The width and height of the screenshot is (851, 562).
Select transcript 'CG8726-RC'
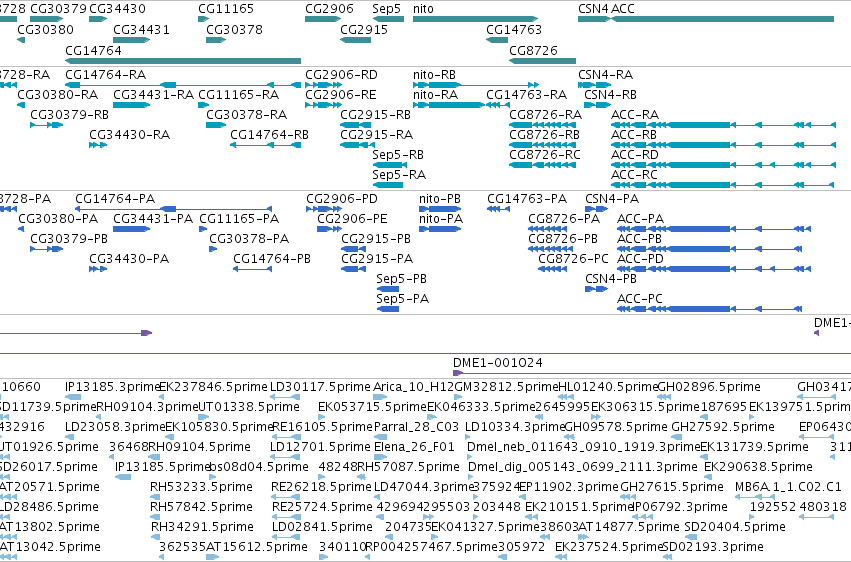tap(544, 155)
